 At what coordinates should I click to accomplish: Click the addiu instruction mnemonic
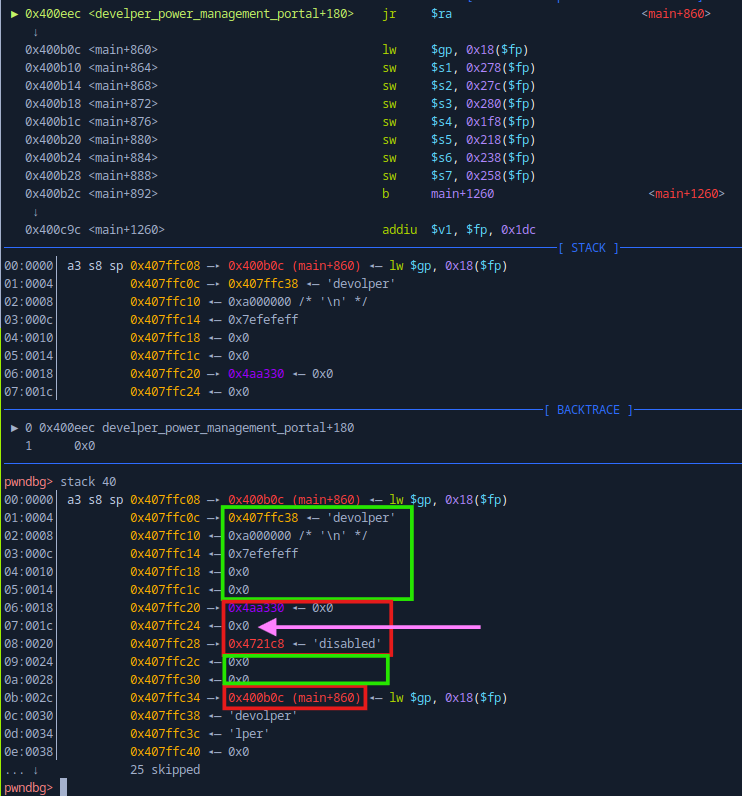(399, 230)
